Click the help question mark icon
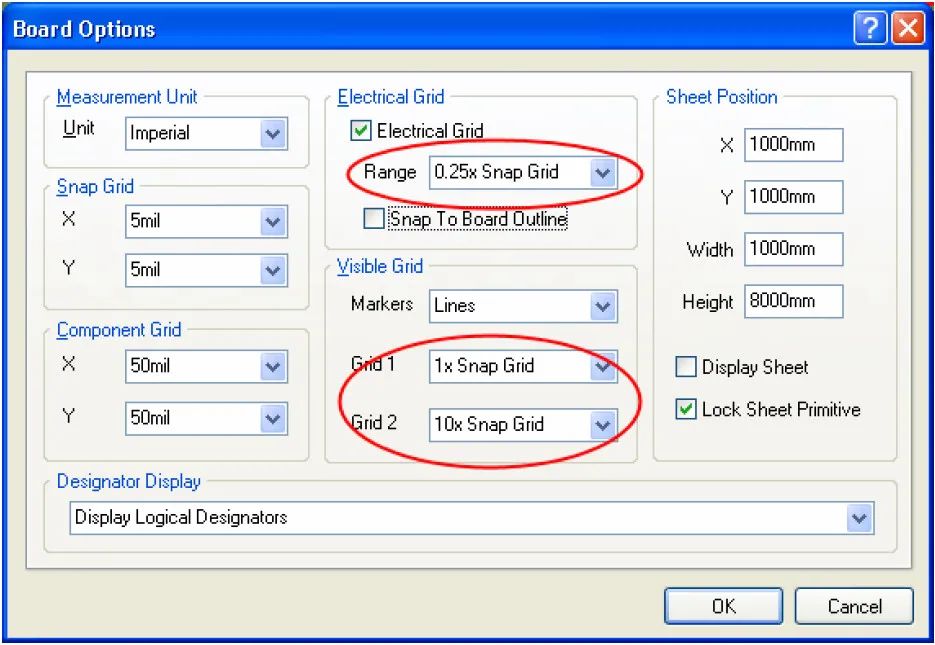 point(869,29)
